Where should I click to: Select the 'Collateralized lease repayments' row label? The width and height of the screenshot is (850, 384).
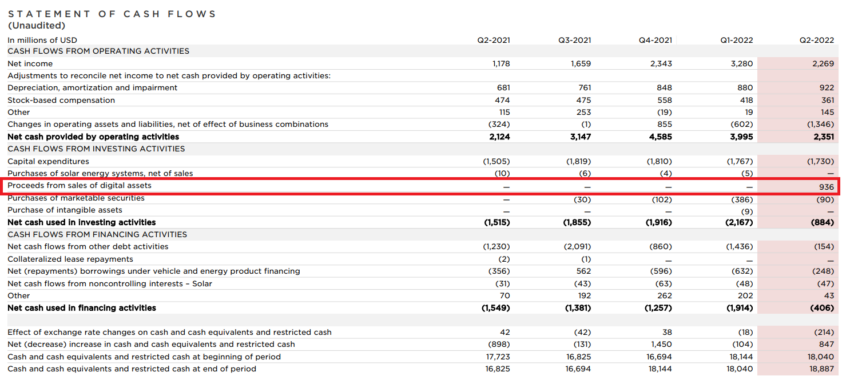(x=70, y=259)
